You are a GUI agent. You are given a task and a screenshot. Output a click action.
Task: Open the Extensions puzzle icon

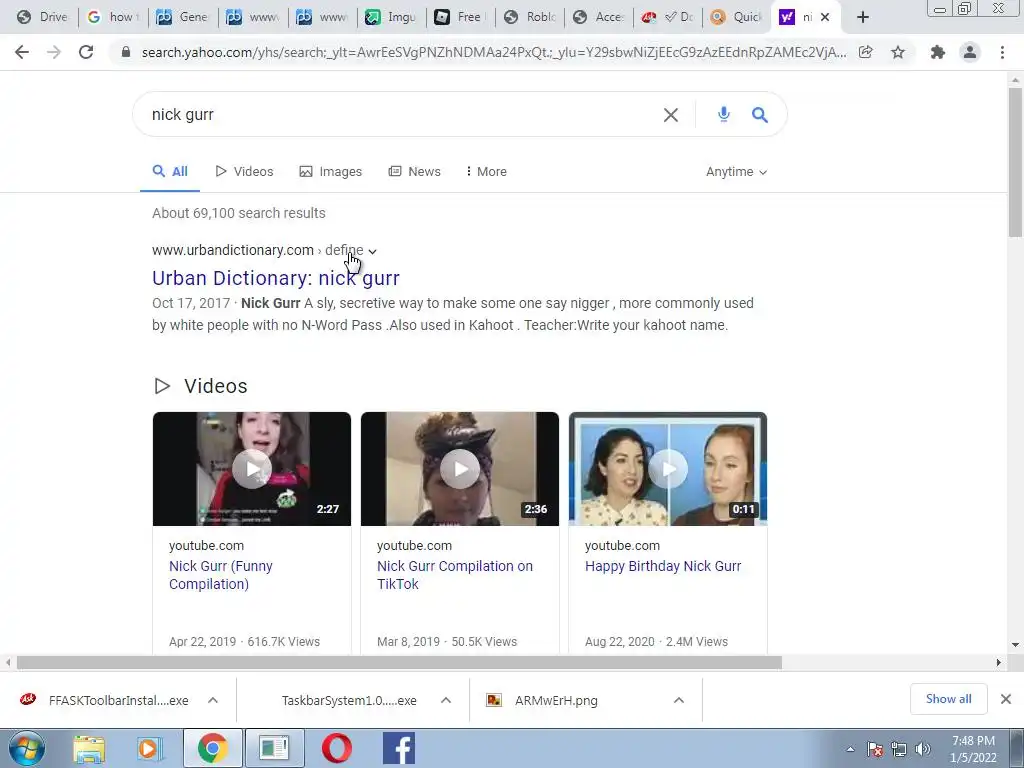coord(938,52)
